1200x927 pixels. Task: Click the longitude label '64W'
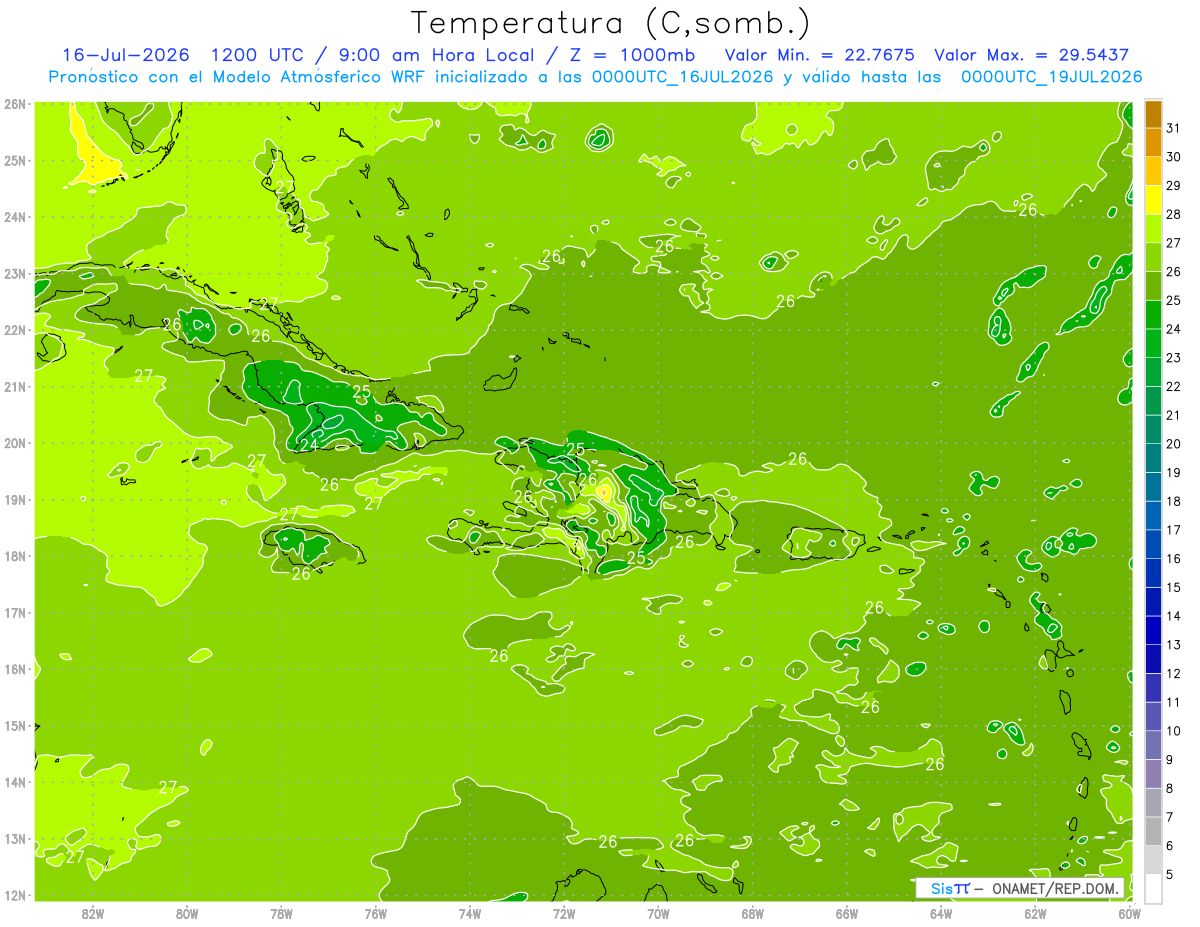(x=941, y=913)
